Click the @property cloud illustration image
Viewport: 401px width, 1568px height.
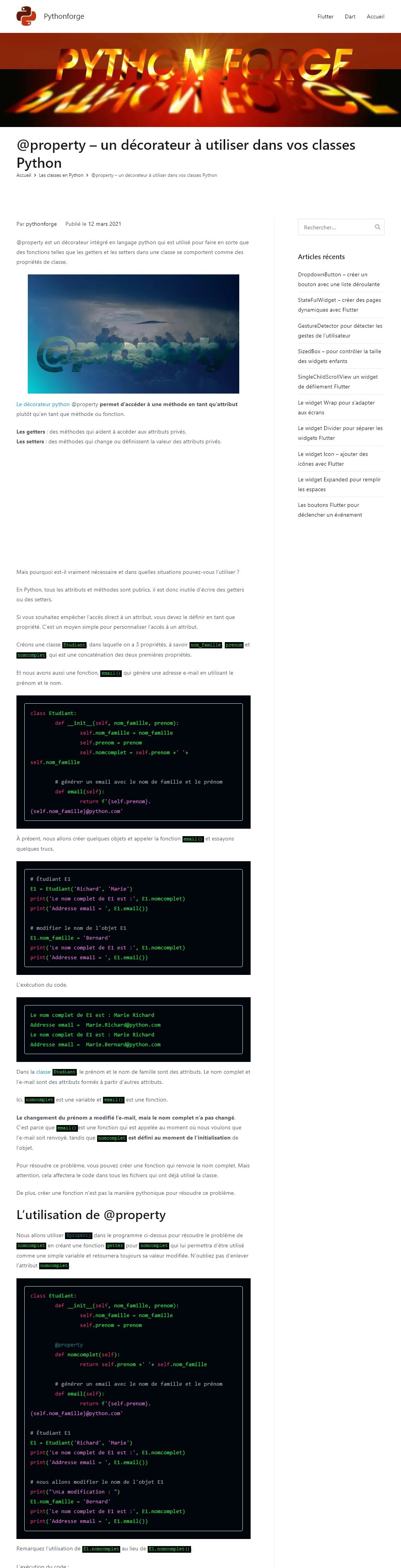pyautogui.click(x=133, y=334)
